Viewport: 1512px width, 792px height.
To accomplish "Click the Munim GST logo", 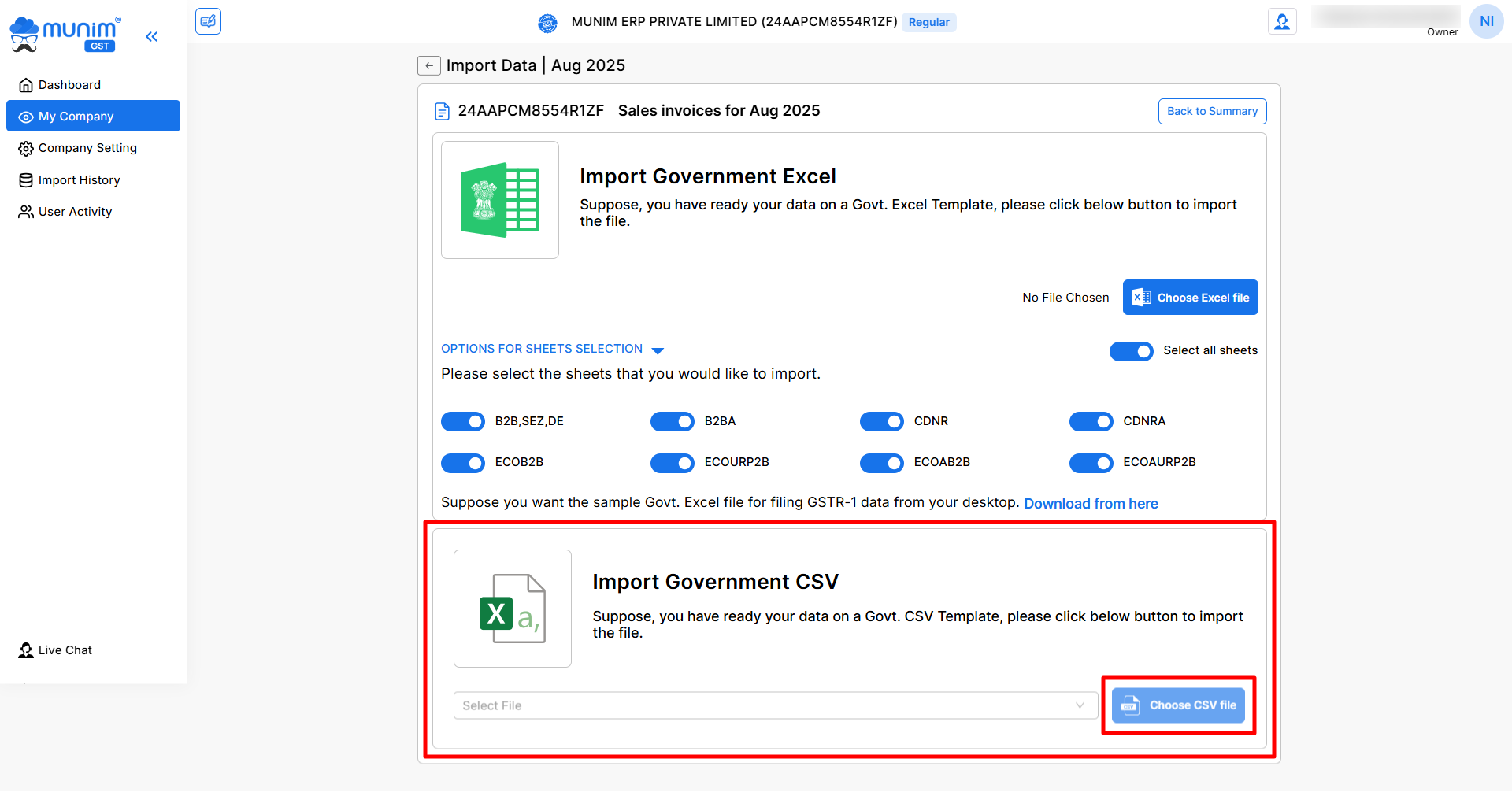I will (x=65, y=35).
